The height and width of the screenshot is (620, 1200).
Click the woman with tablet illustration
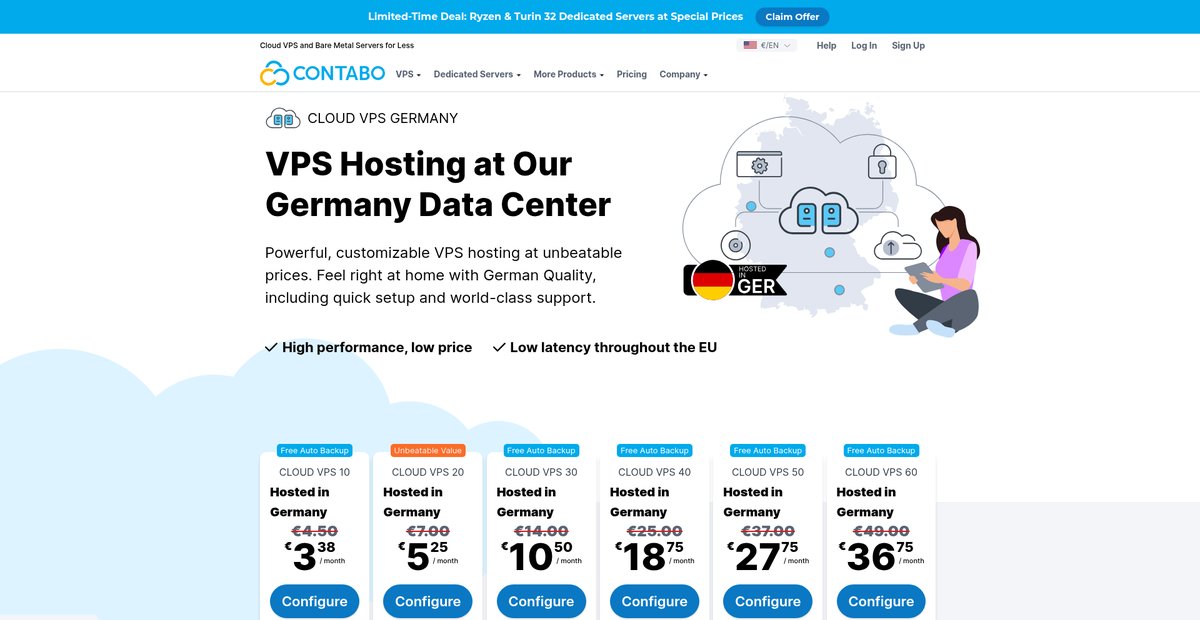(936, 271)
